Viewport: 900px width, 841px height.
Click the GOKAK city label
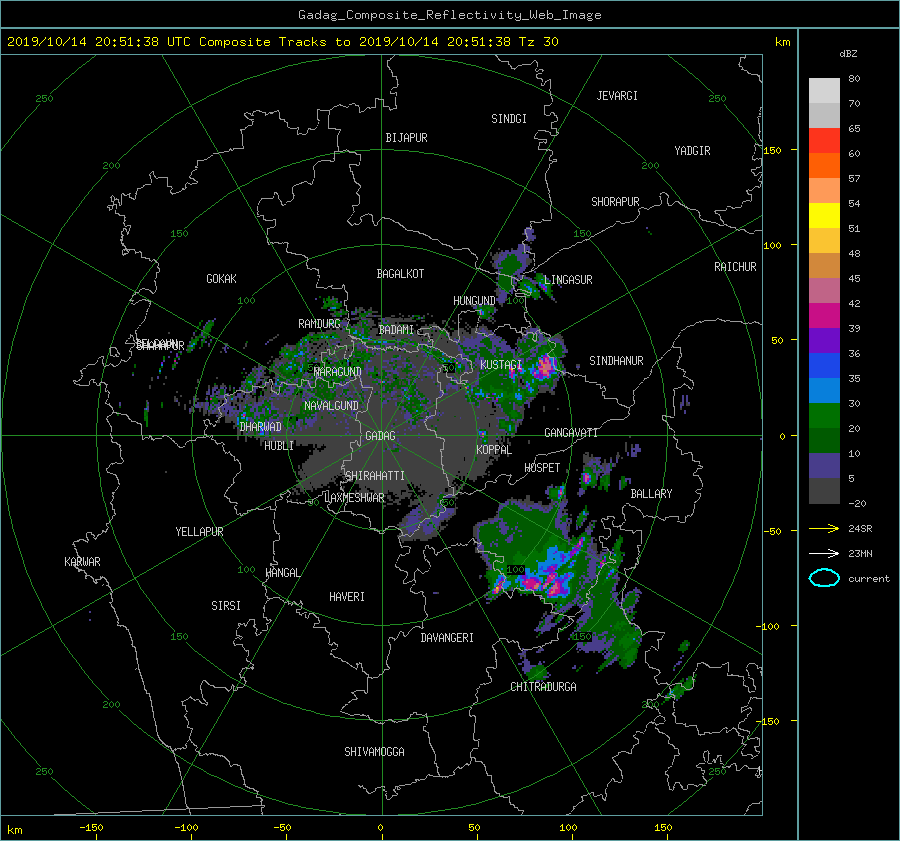[221, 278]
